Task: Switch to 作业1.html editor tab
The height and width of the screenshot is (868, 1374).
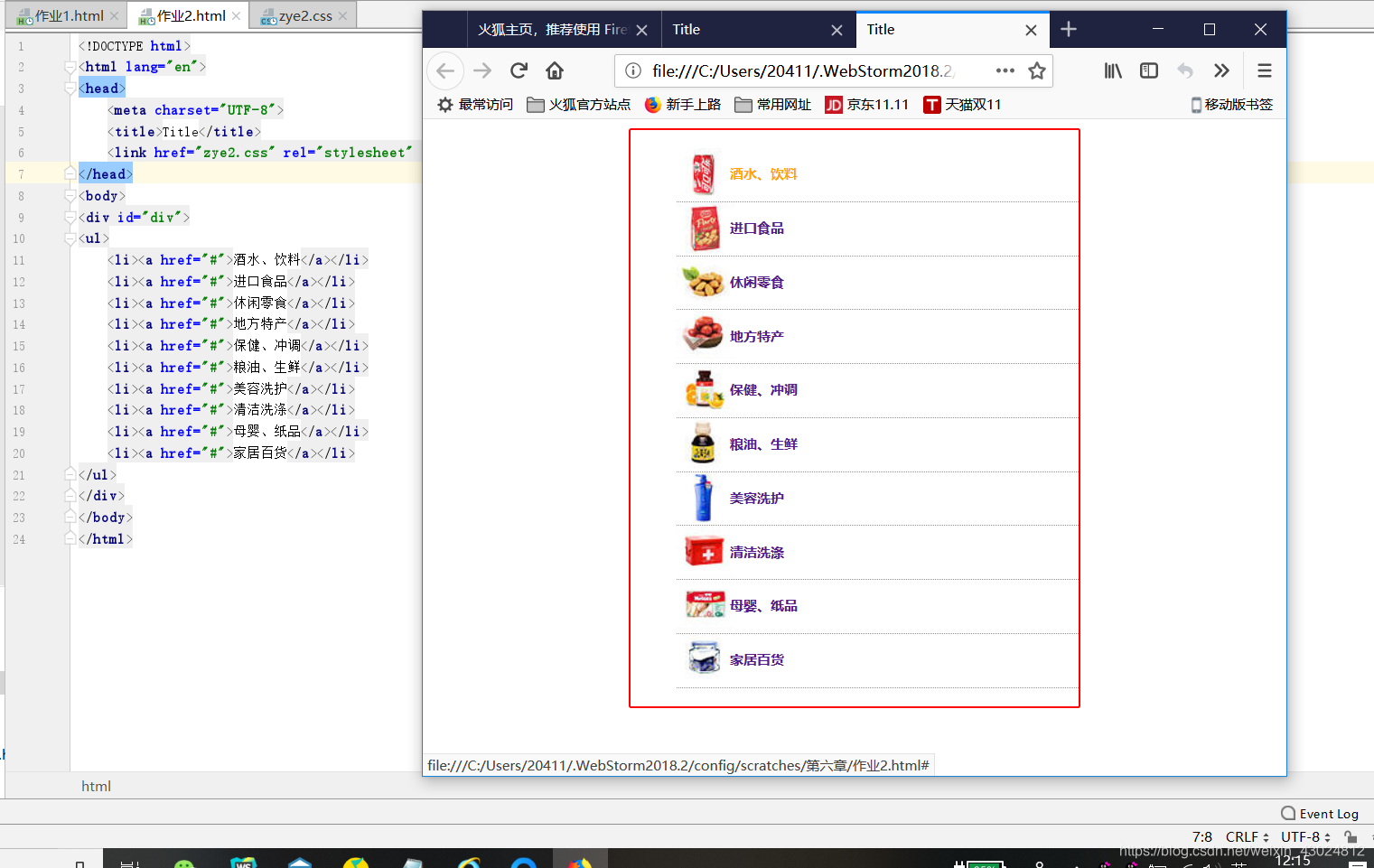Action: tap(69, 15)
